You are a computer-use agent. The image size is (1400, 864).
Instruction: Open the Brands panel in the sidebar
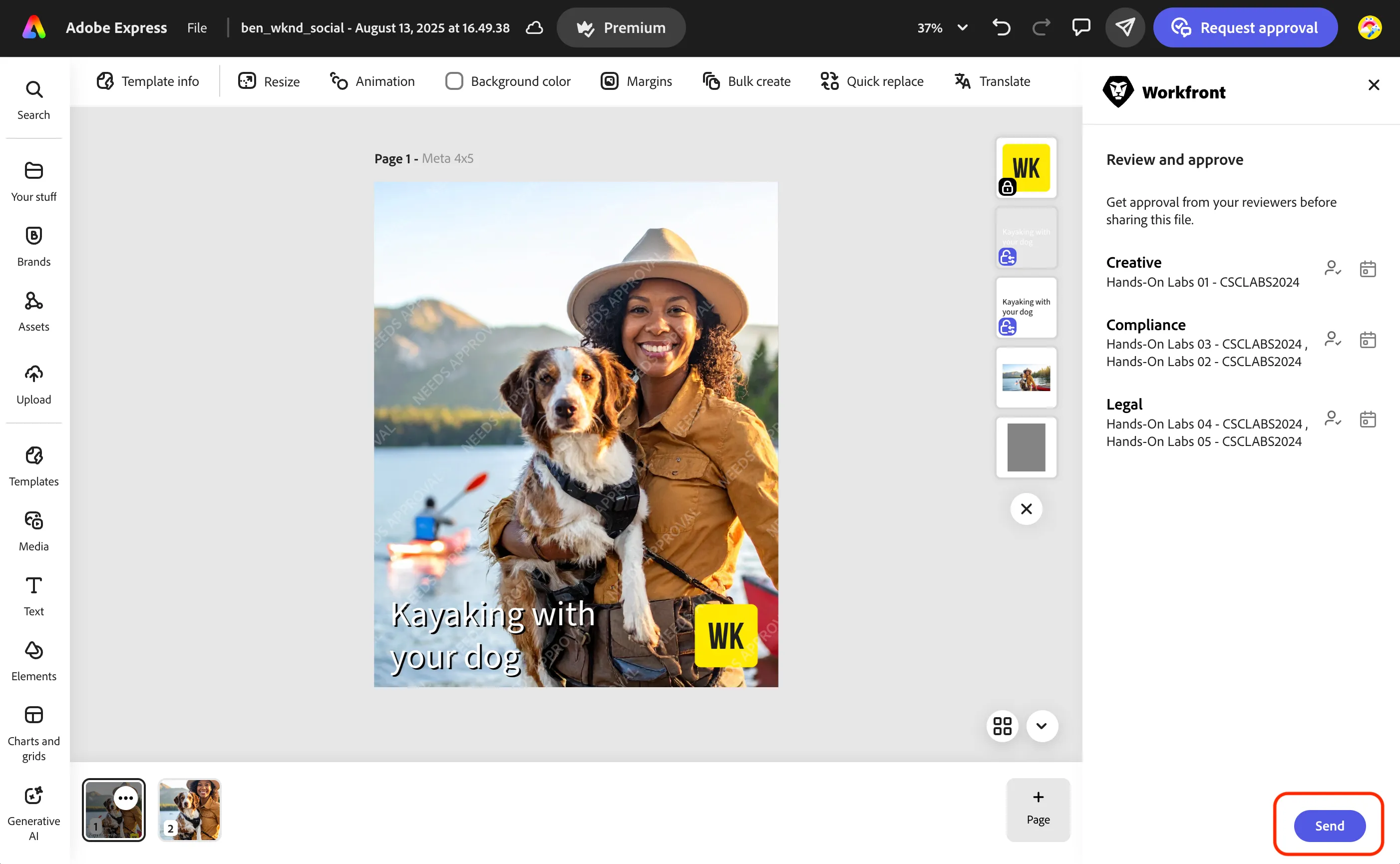coord(33,246)
